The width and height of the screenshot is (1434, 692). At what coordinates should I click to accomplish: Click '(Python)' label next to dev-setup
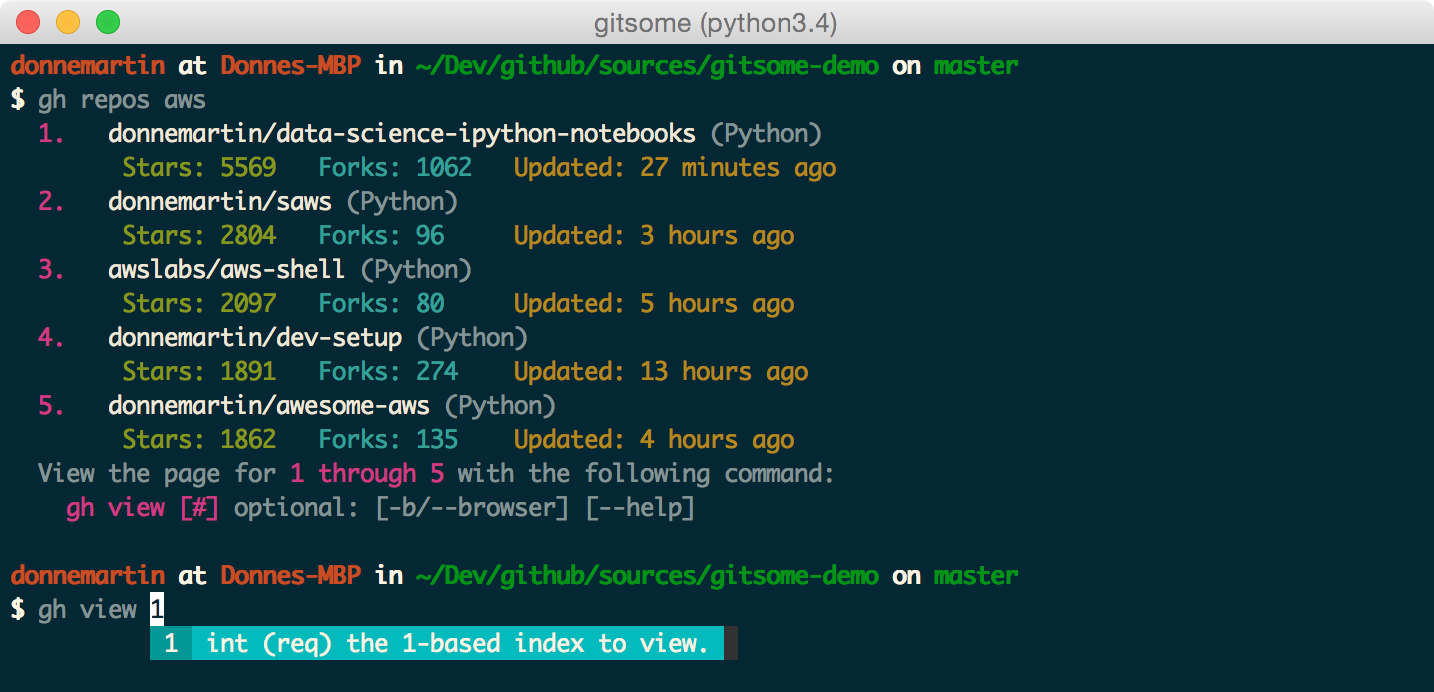click(472, 337)
